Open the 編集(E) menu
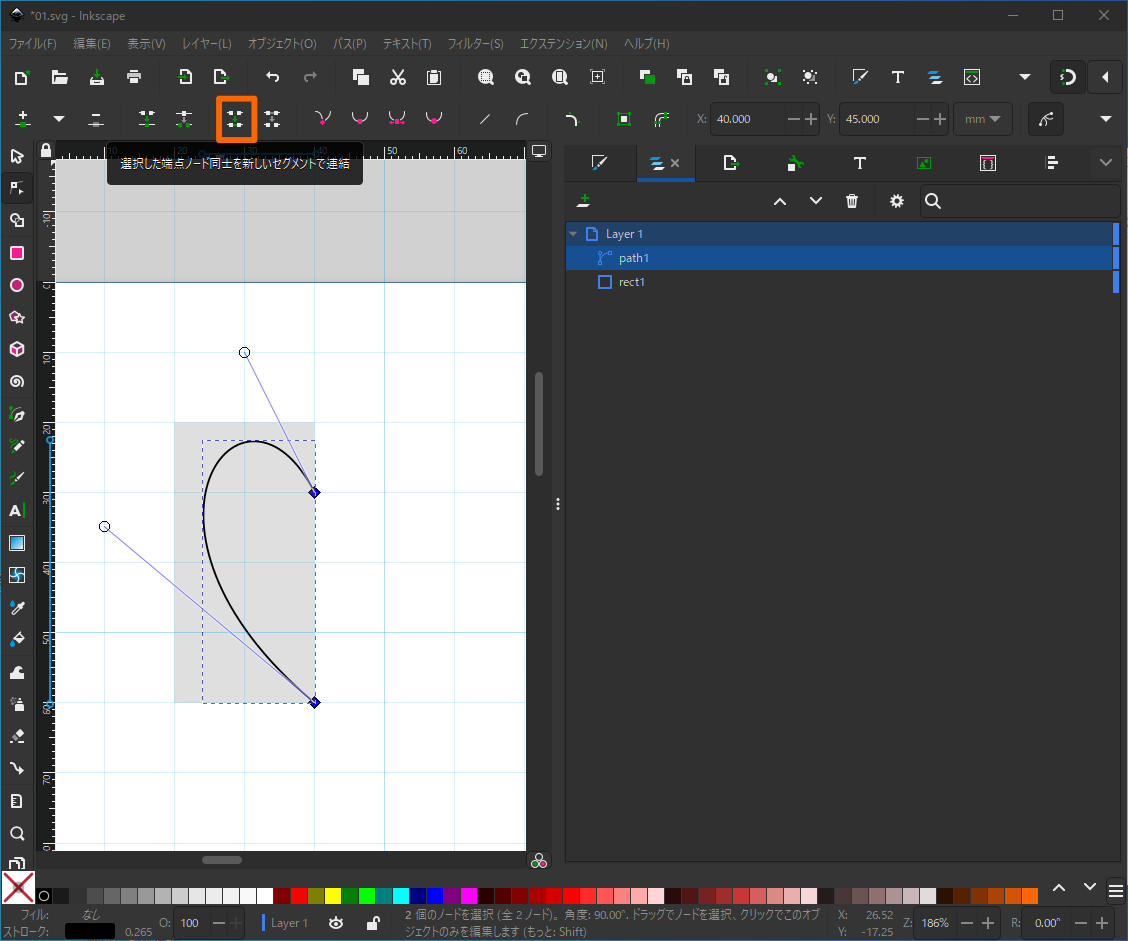 91,43
